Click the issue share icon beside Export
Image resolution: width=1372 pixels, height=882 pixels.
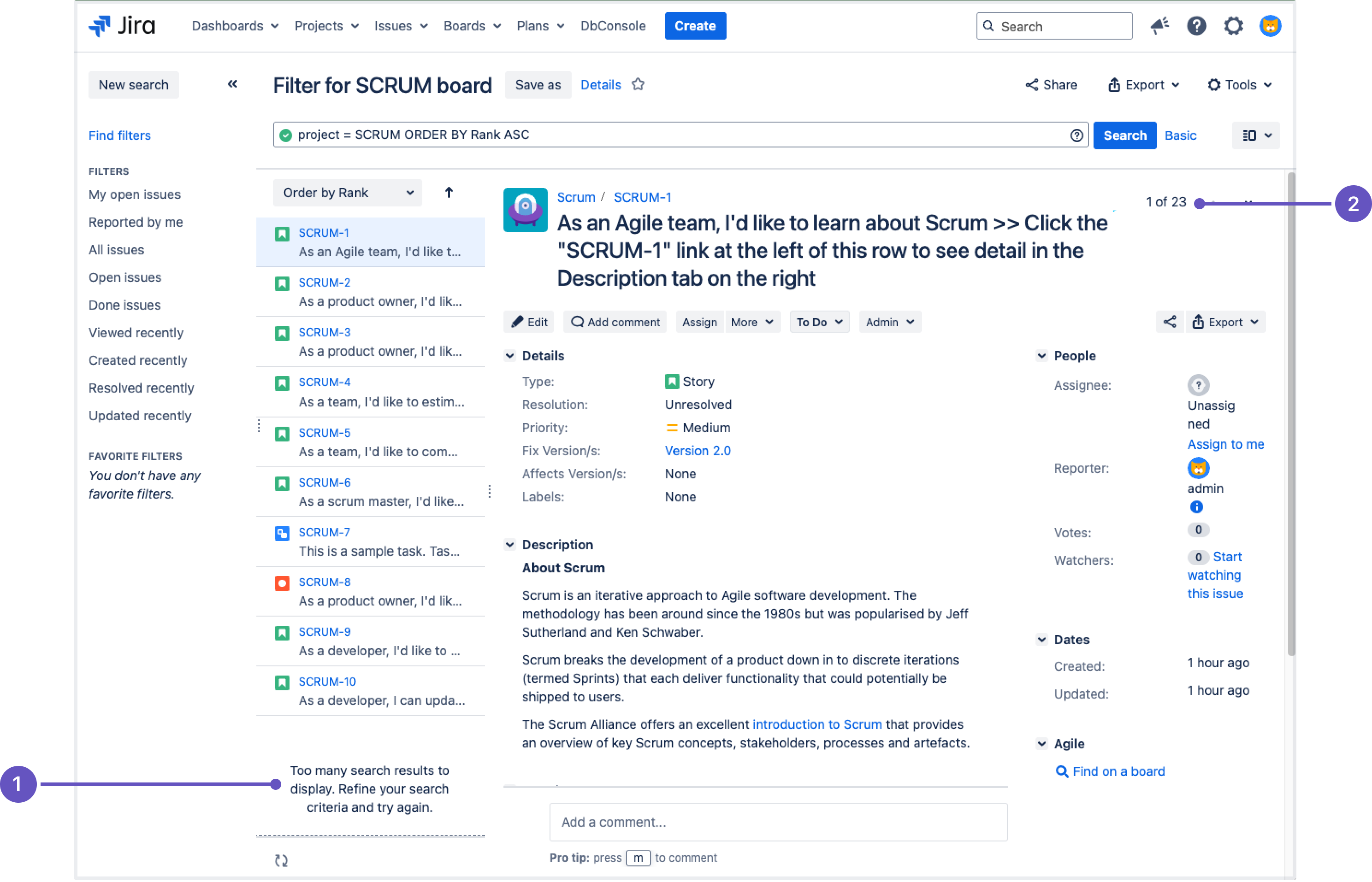(x=1169, y=322)
